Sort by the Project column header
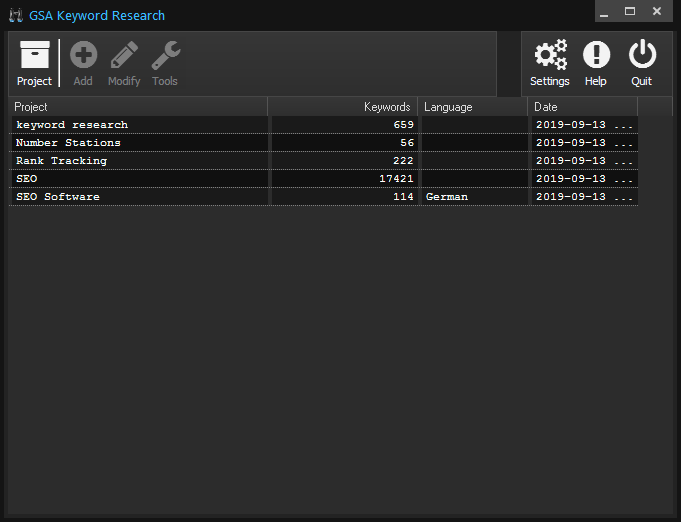Viewport: 681px width, 522px height. 138,107
